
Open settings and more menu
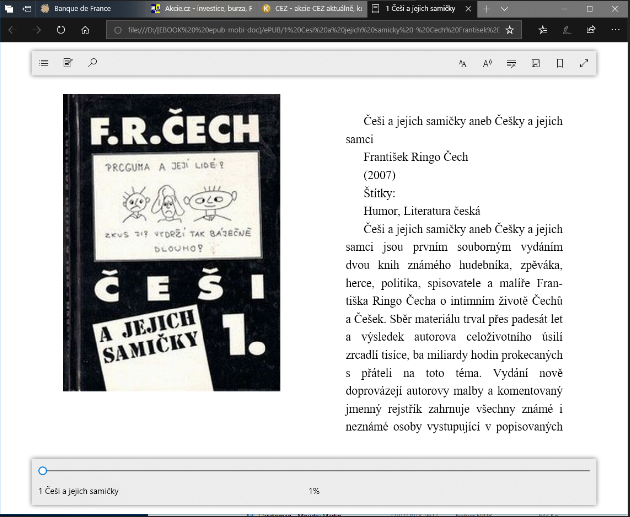tap(615, 30)
